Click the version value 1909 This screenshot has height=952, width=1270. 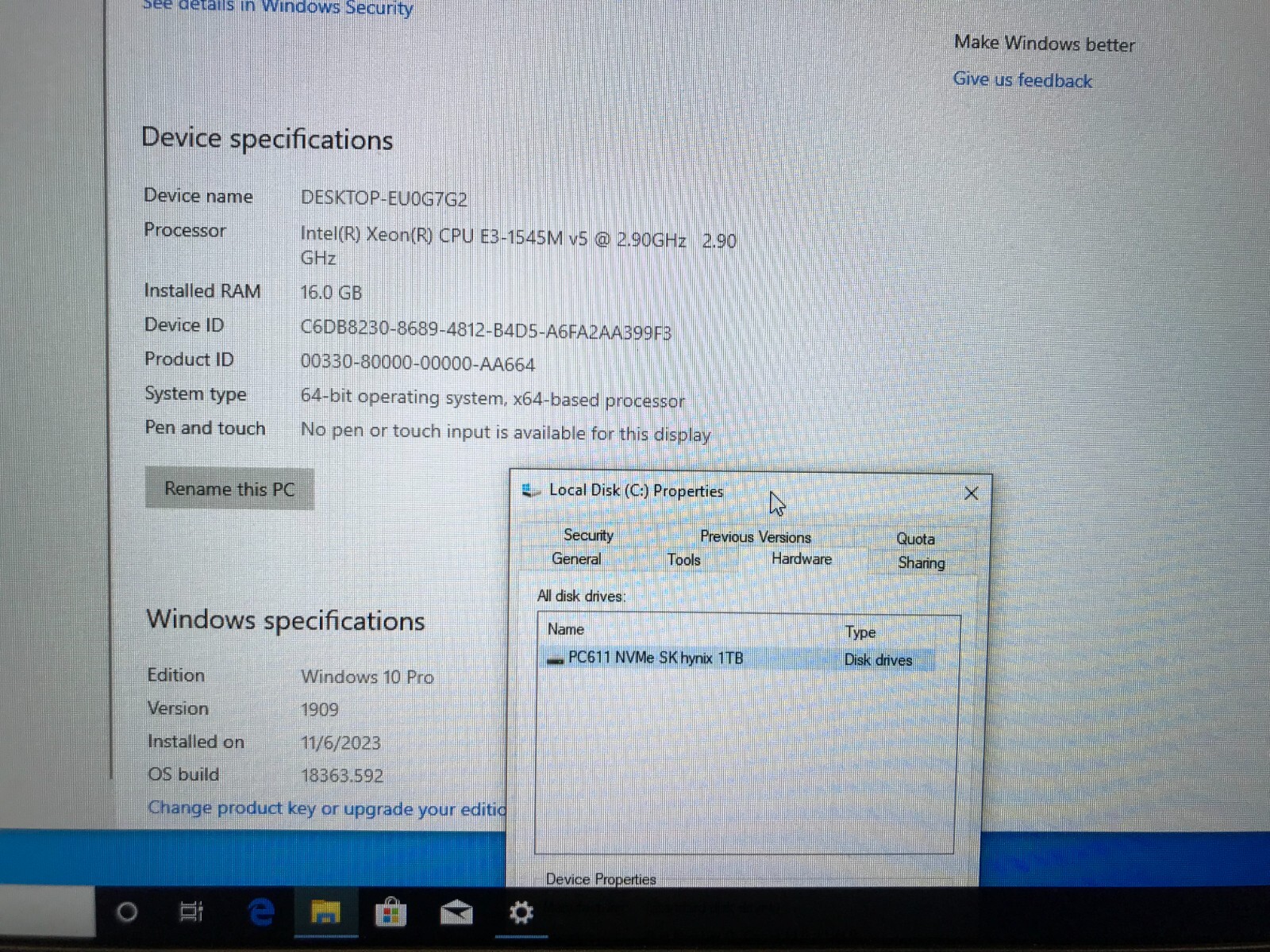[319, 709]
